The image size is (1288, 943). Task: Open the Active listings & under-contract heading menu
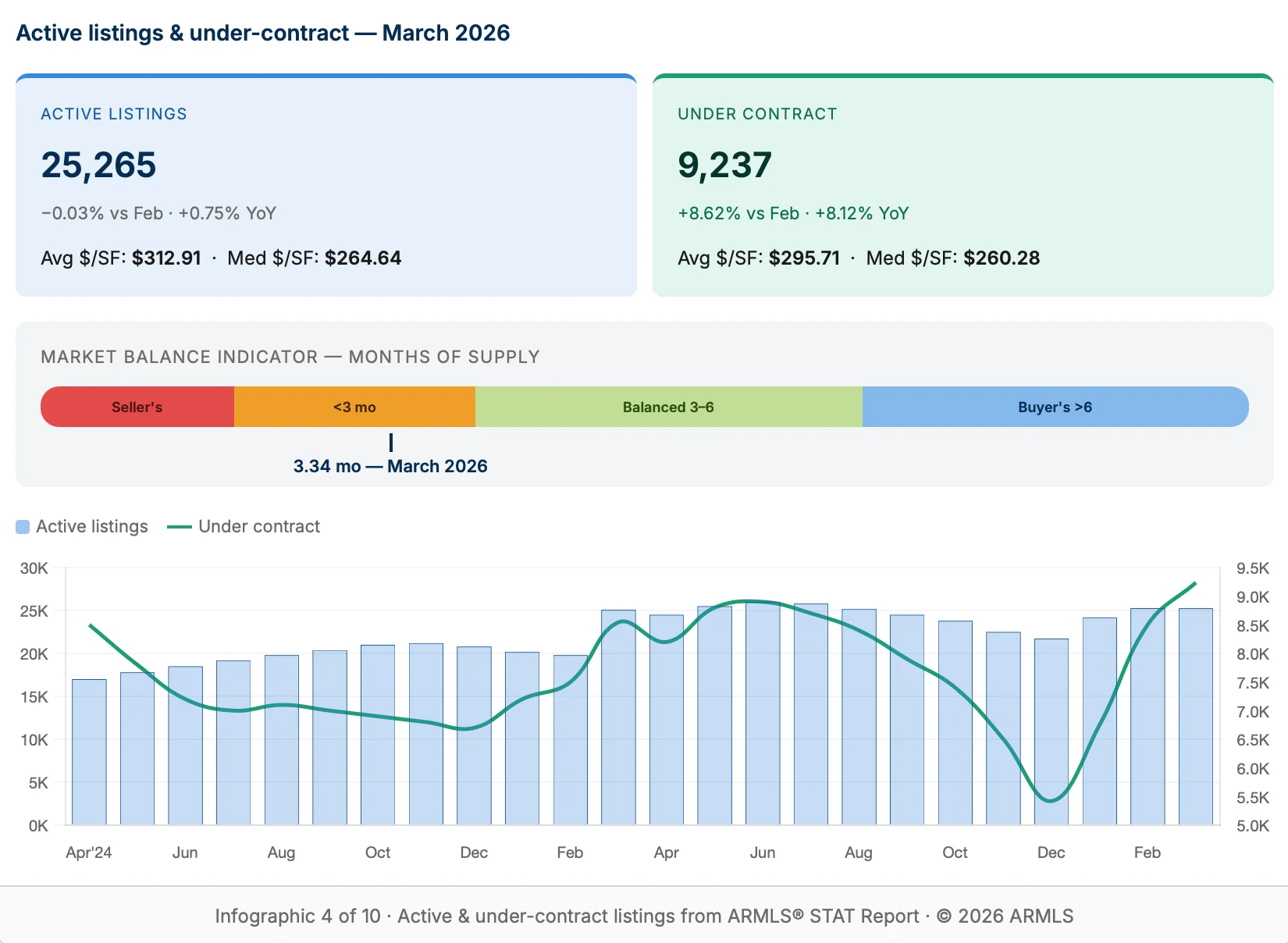tap(264, 33)
